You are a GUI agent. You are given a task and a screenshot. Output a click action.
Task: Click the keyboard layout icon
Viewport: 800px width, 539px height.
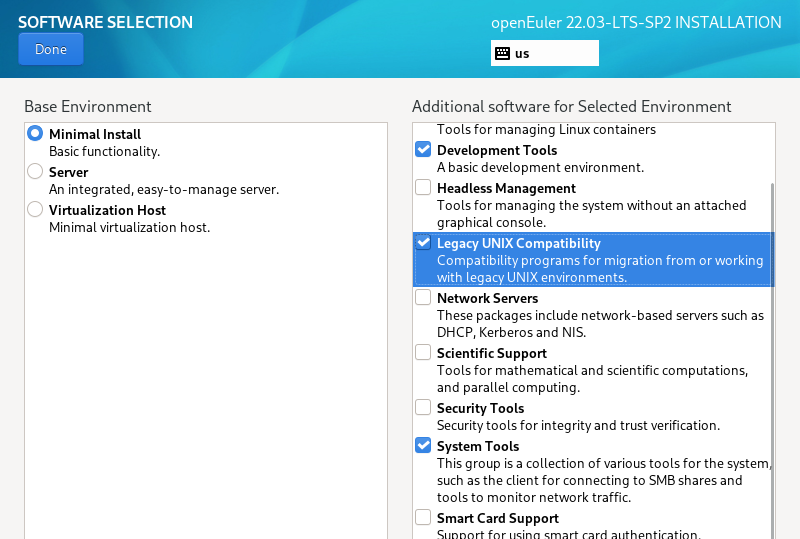[x=502, y=53]
